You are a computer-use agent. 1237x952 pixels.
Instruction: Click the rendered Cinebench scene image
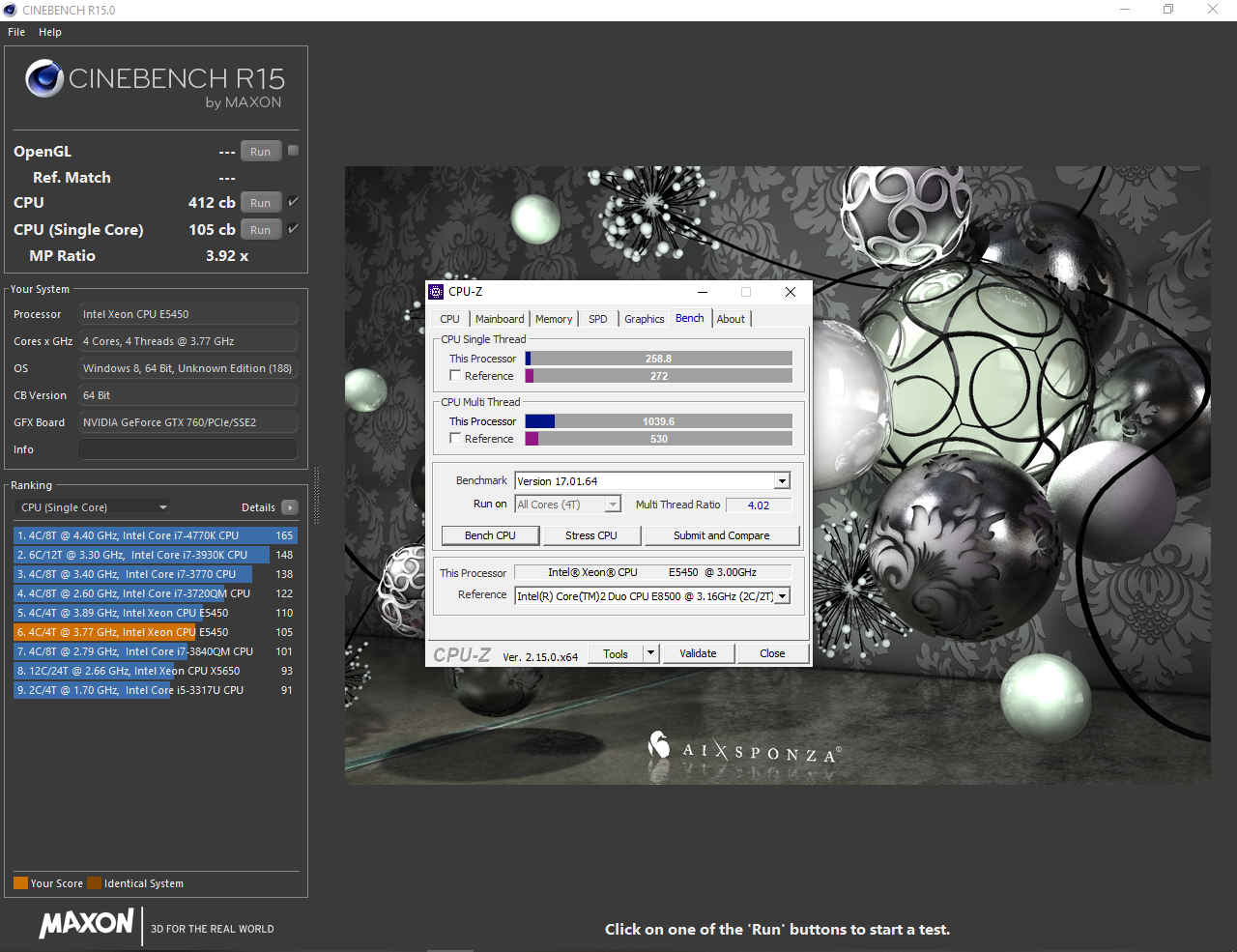coord(777,475)
